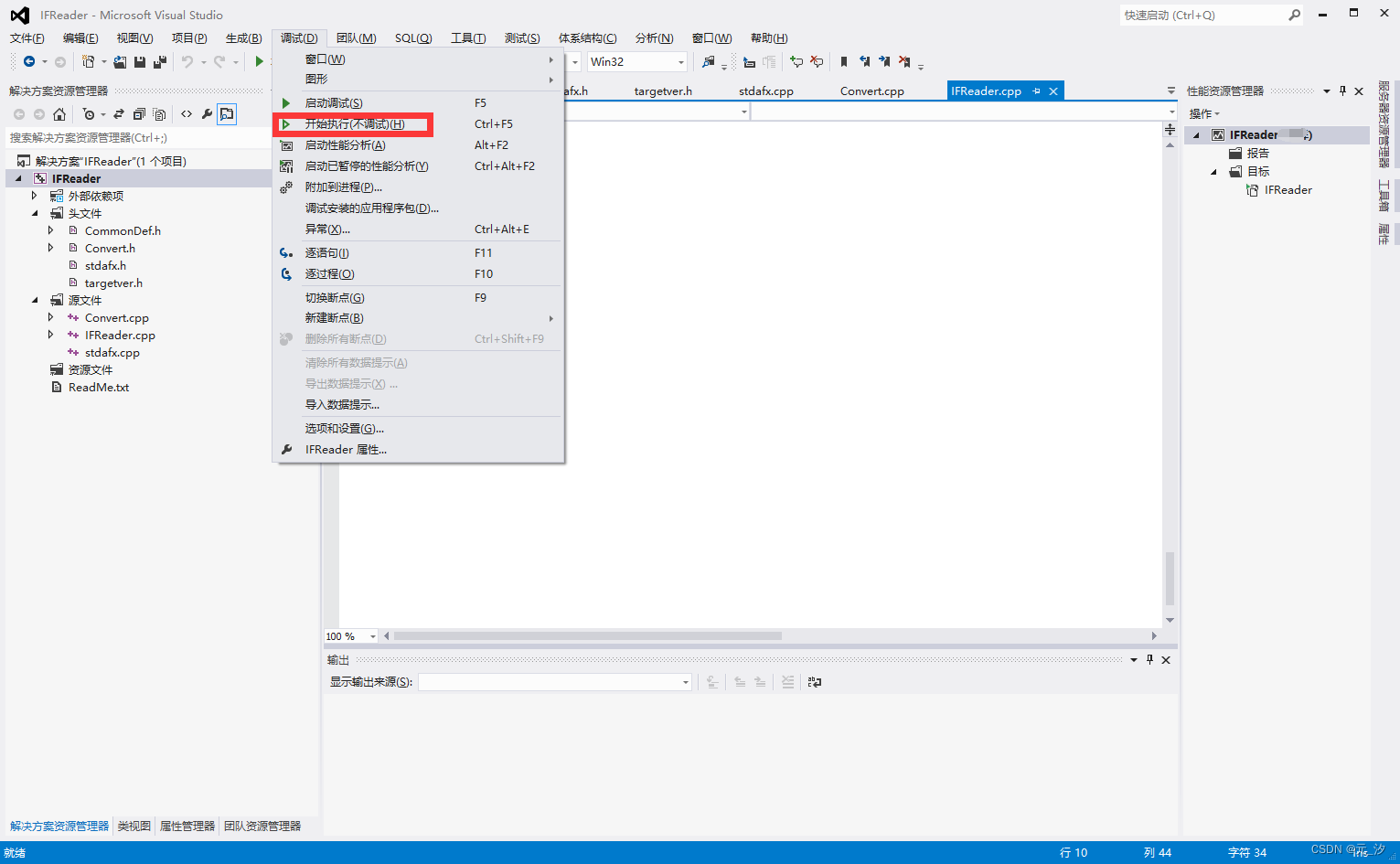The width and height of the screenshot is (1400, 864).
Task: Expand the IFReader.cpp tree node
Action: [51, 335]
